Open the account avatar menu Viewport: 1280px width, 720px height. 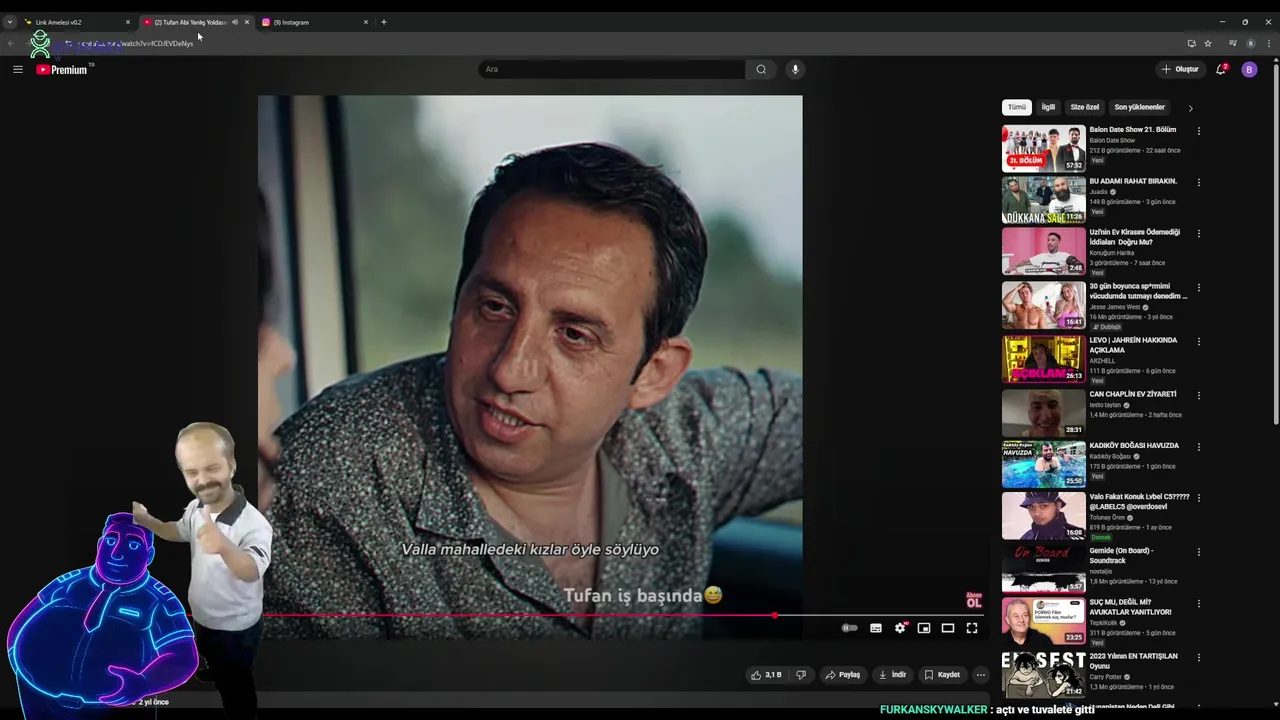tap(1249, 69)
